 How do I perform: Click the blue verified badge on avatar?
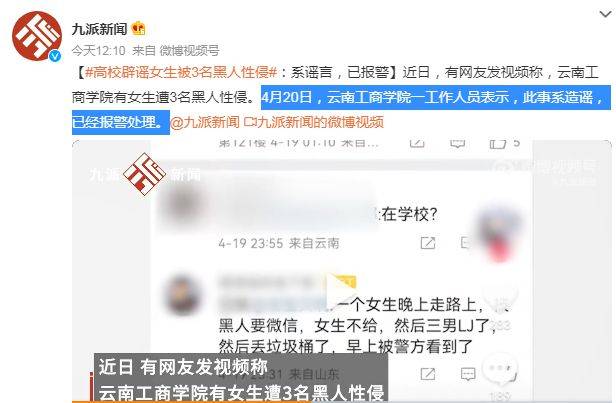tap(55, 56)
